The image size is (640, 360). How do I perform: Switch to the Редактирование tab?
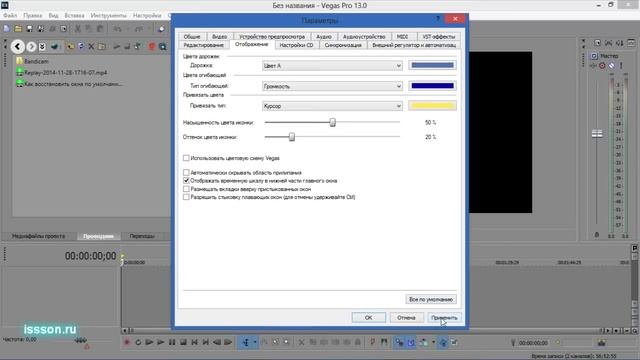pos(204,45)
